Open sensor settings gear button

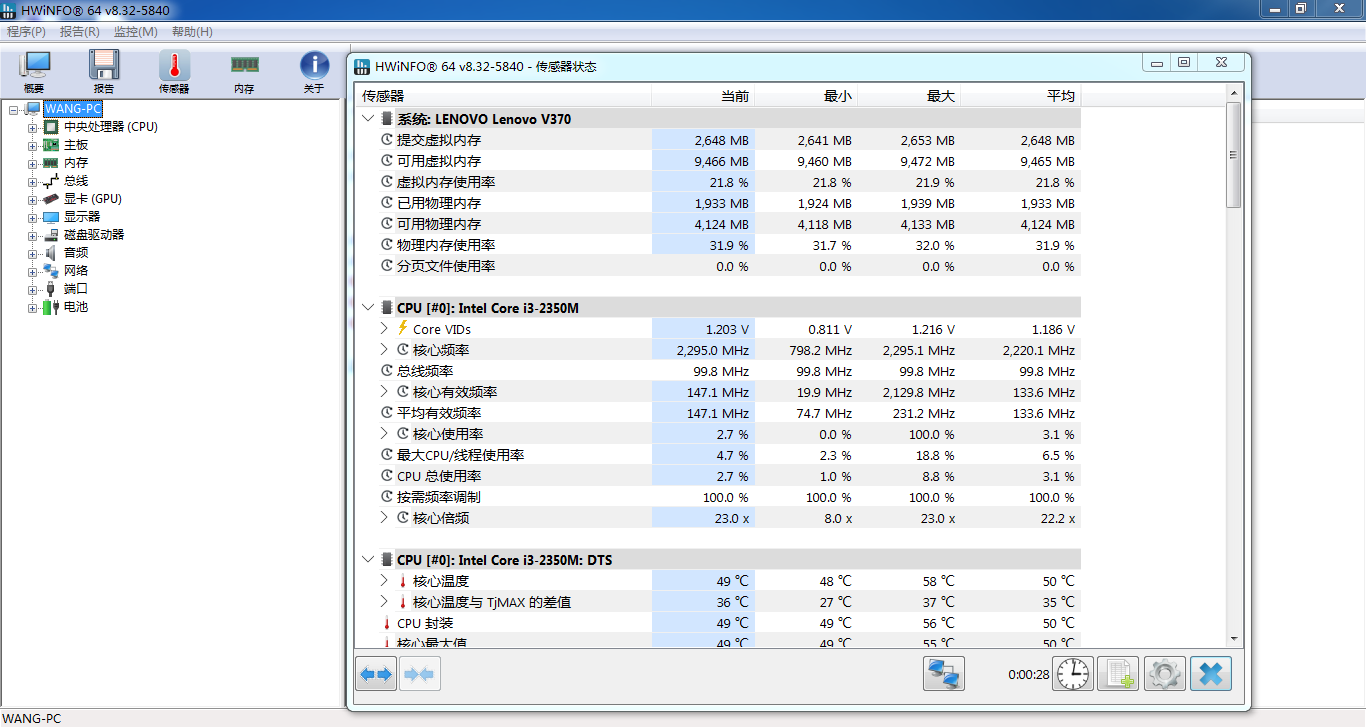click(1164, 674)
